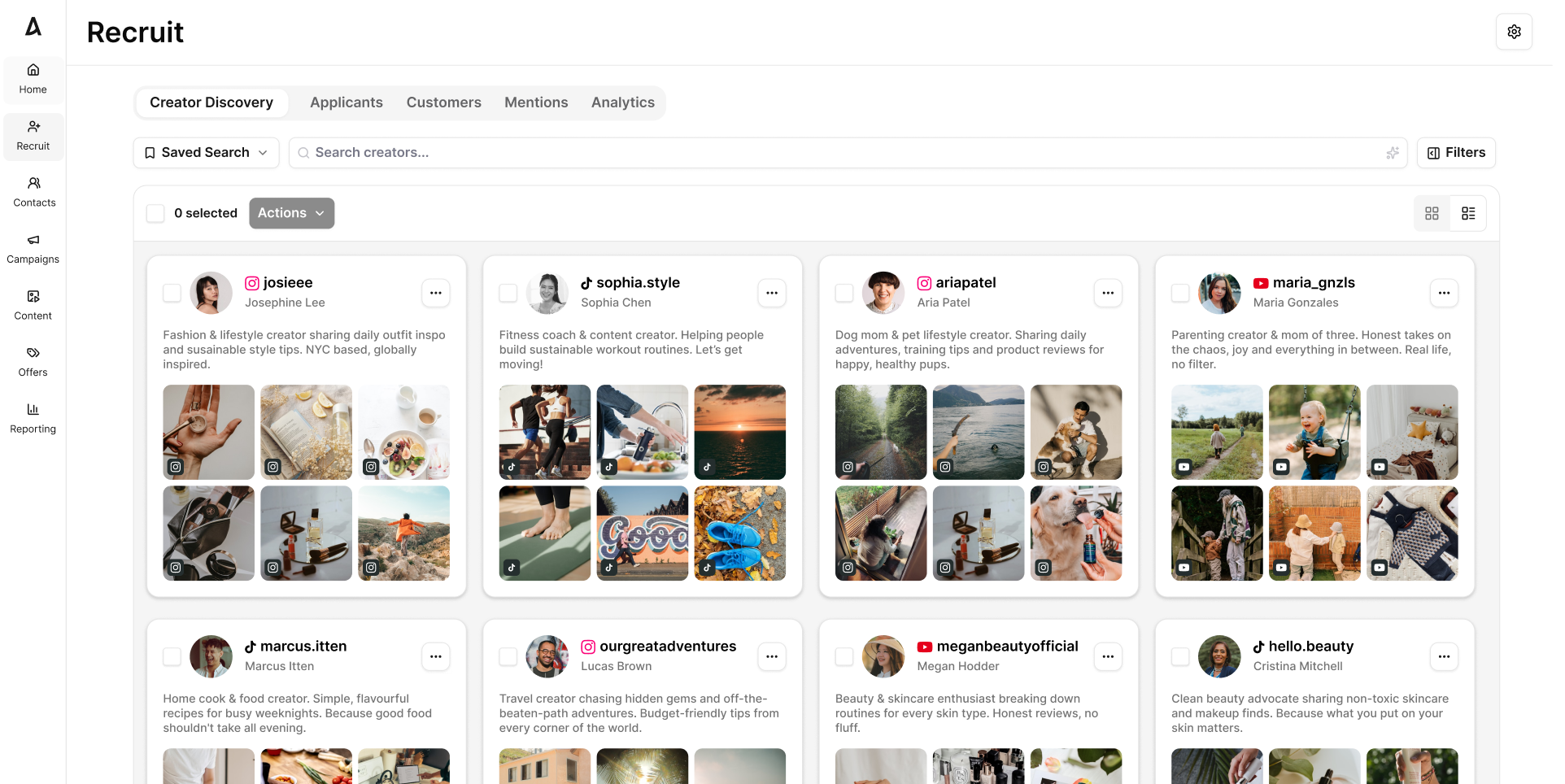
Task: Open Reporting in the sidebar
Action: (x=33, y=419)
